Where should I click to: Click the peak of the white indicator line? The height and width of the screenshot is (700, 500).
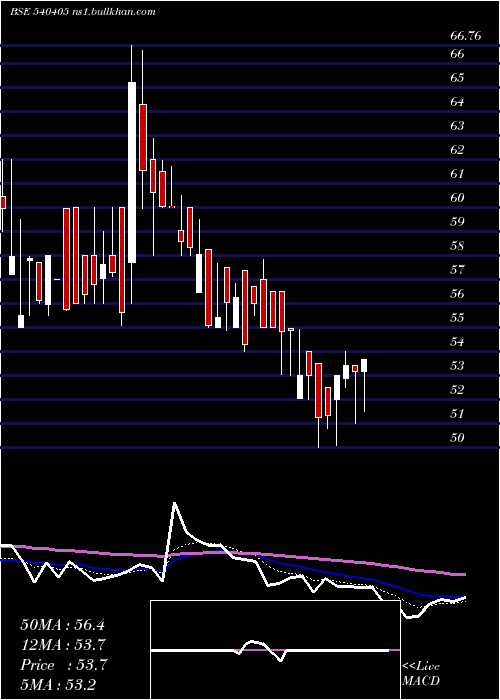(175, 504)
